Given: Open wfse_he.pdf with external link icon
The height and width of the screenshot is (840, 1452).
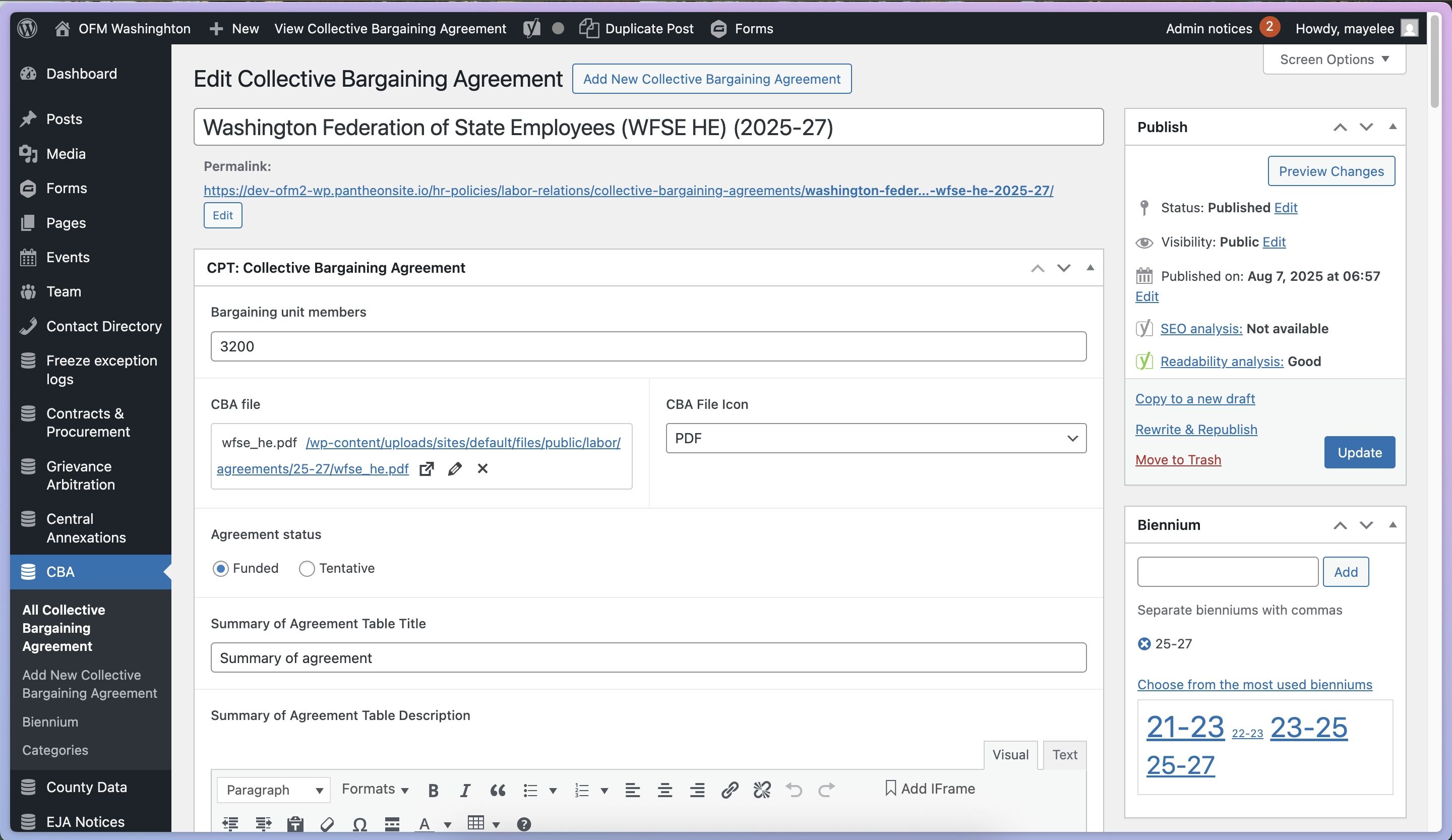Looking at the screenshot, I should [x=427, y=468].
